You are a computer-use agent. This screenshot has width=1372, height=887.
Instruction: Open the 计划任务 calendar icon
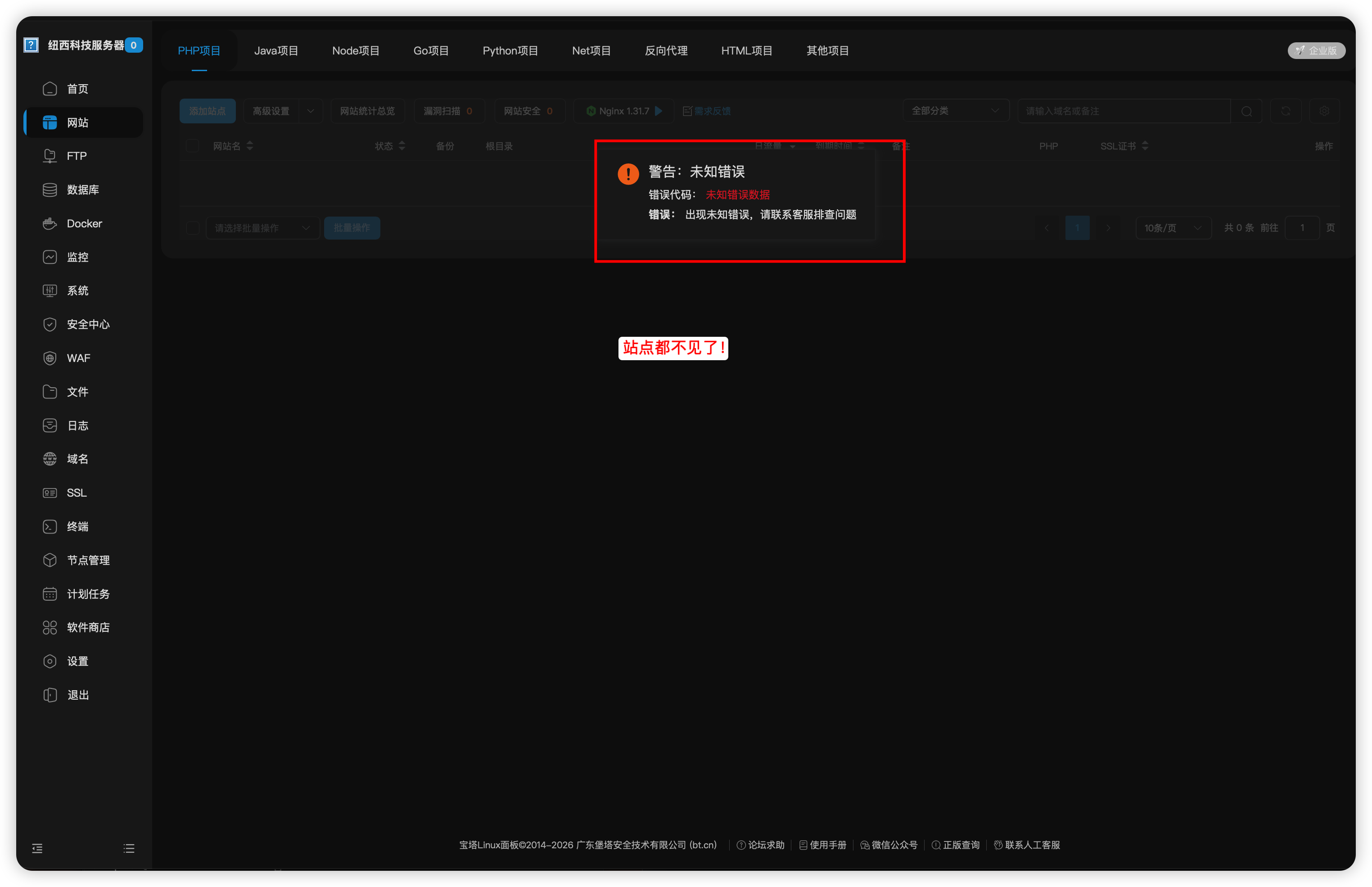pyautogui.click(x=50, y=594)
